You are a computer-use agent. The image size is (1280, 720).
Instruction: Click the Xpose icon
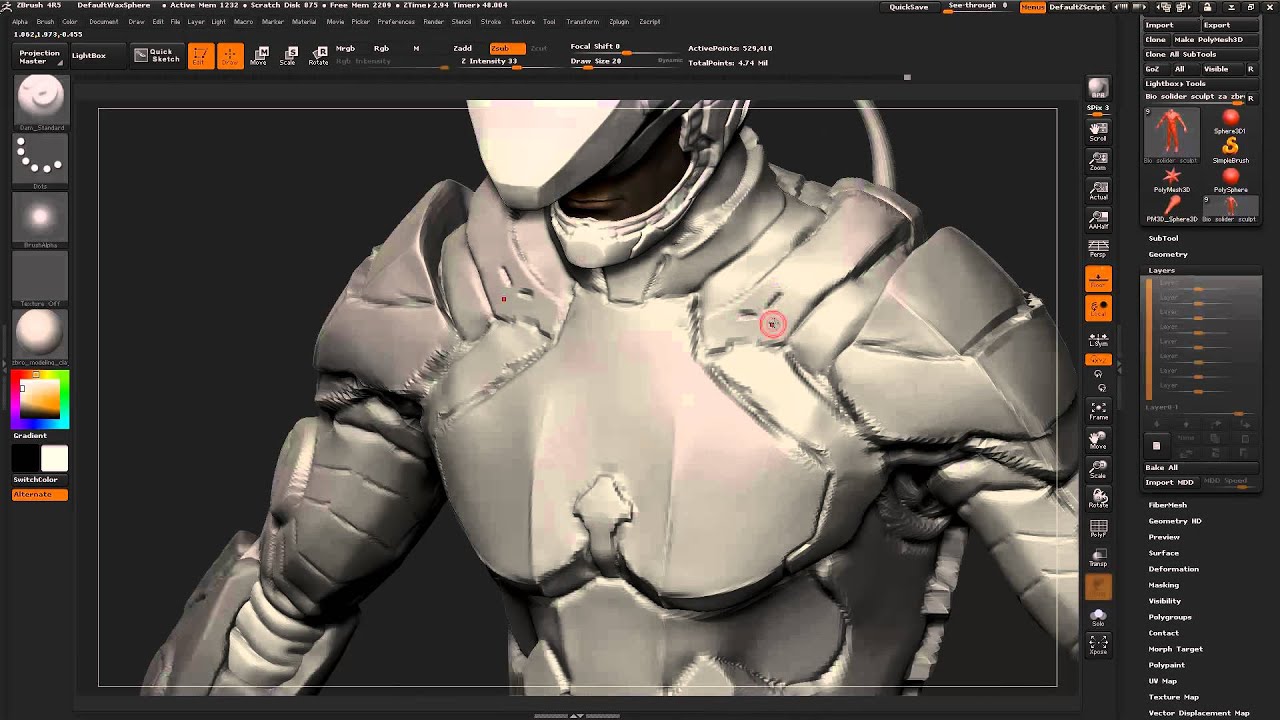click(1098, 644)
